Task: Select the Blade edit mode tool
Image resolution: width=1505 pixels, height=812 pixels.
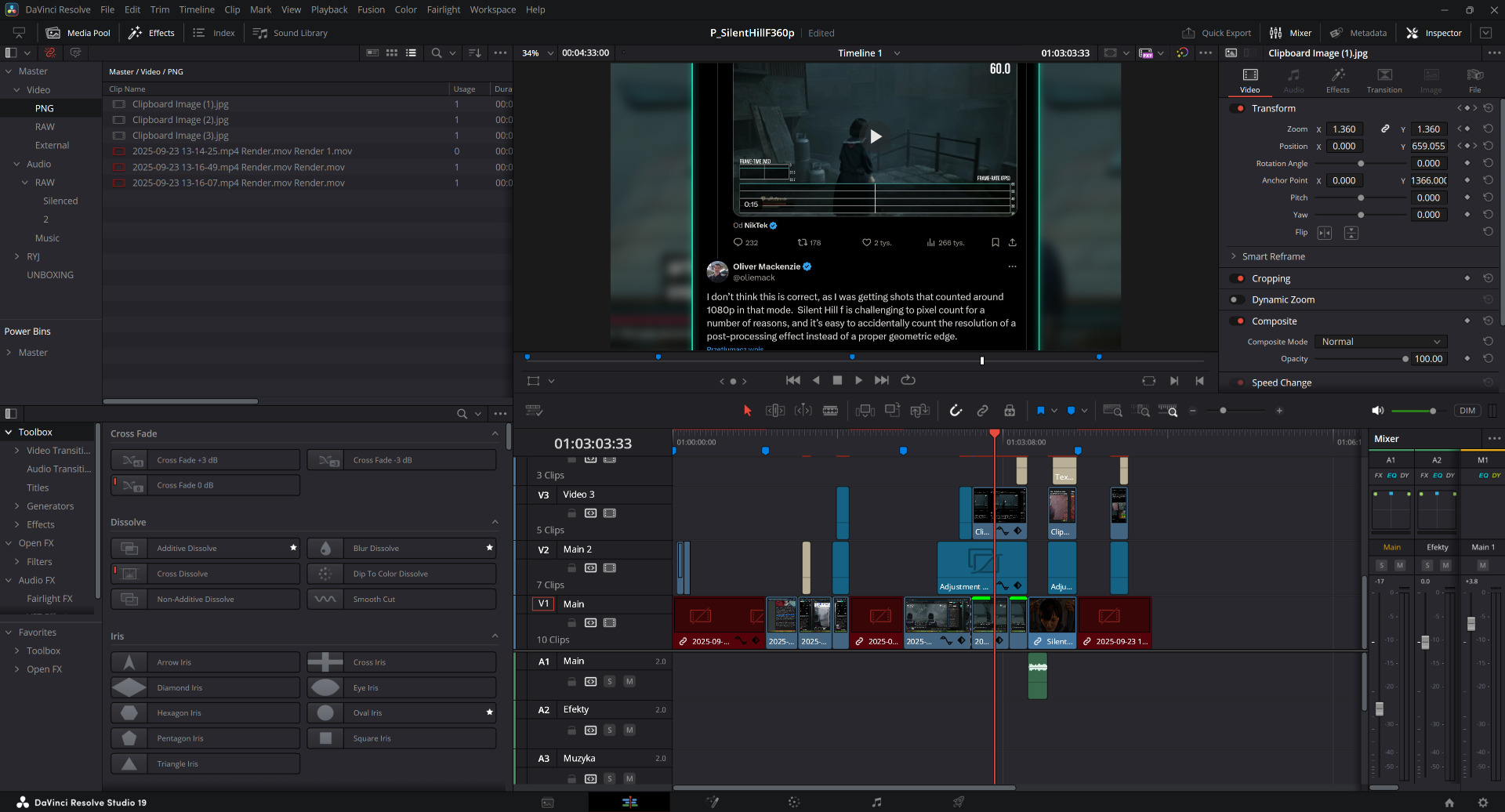Action: (830, 411)
